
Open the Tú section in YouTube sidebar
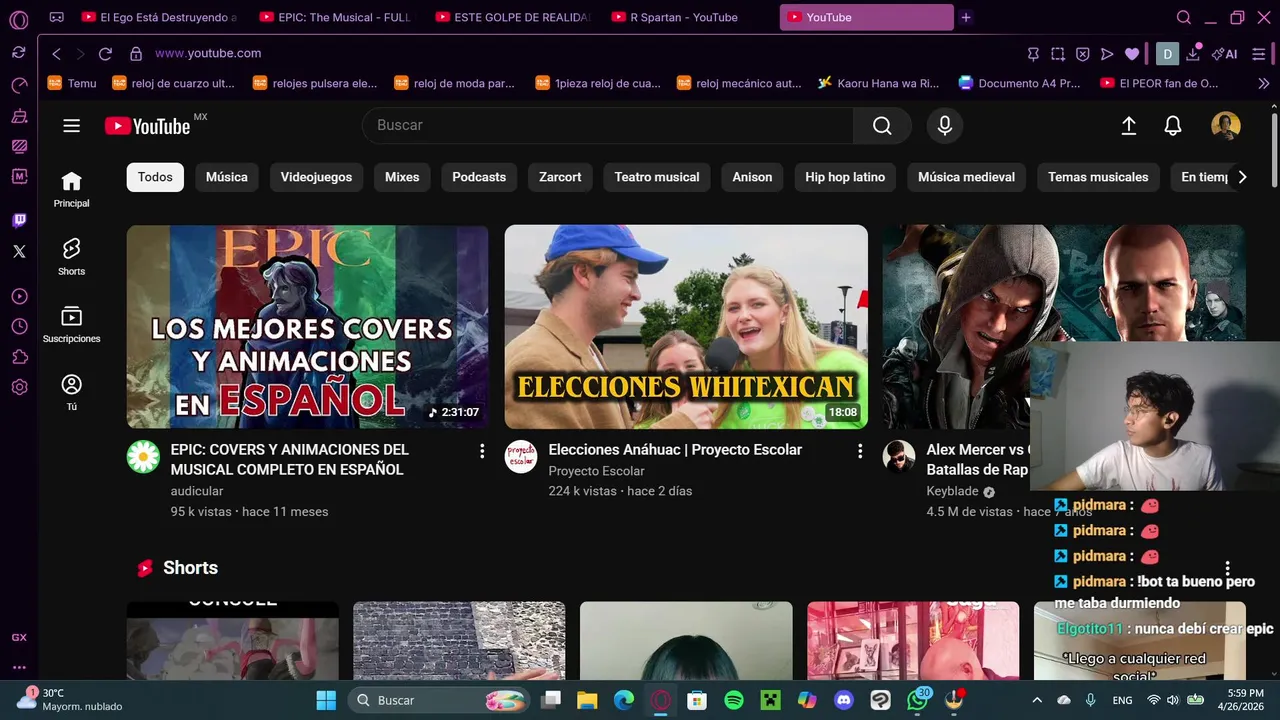71,392
